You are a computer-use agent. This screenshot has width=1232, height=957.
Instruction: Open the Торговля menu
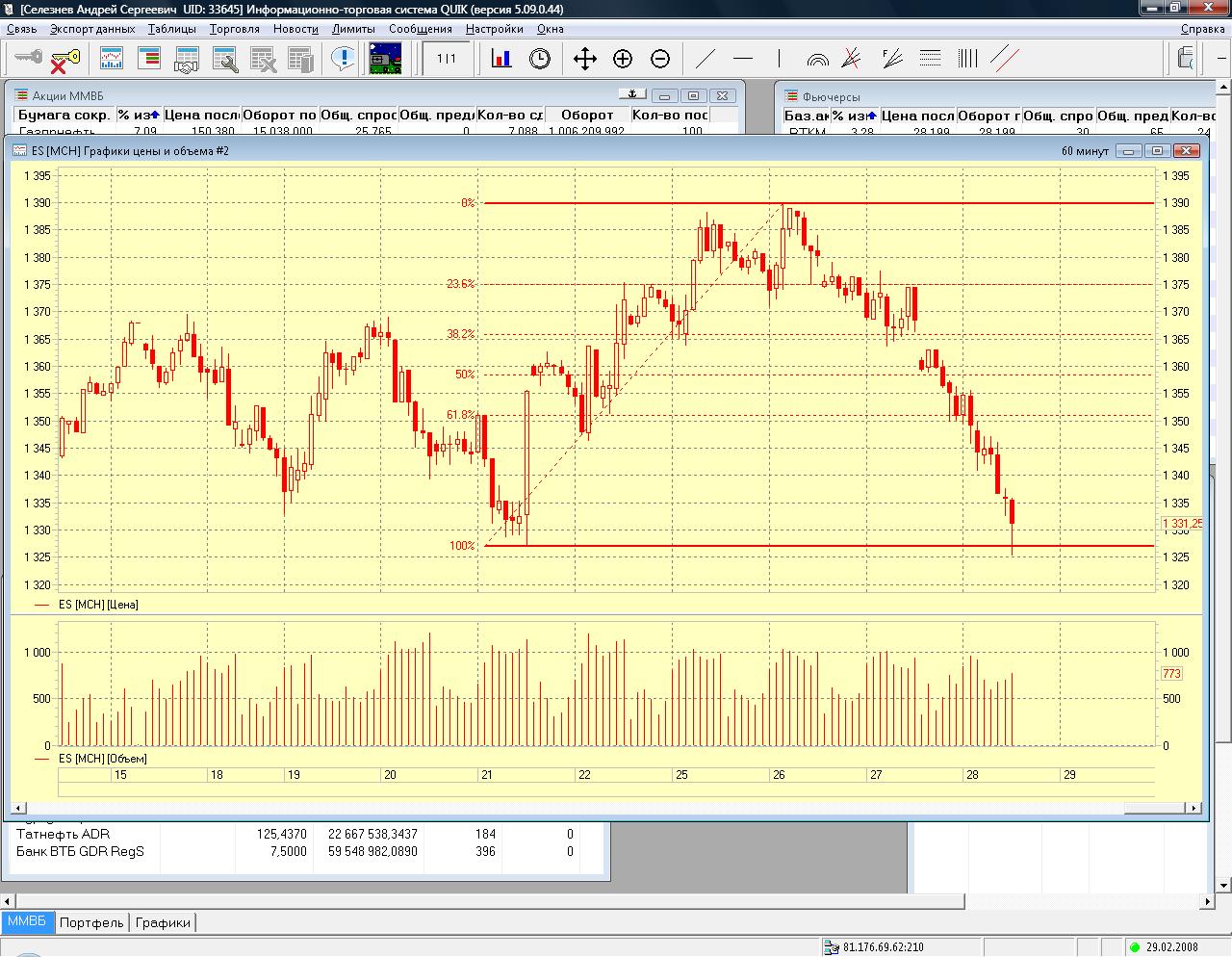pos(235,29)
